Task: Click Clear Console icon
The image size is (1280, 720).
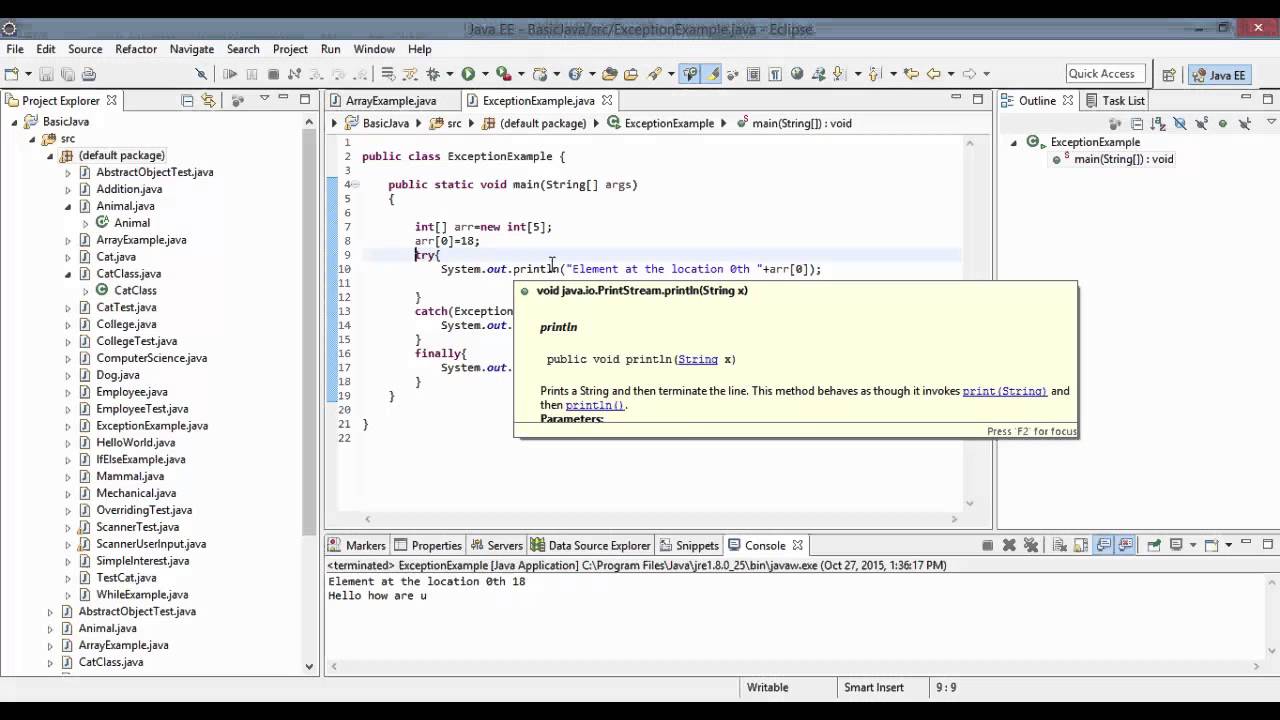Action: [x=1060, y=545]
